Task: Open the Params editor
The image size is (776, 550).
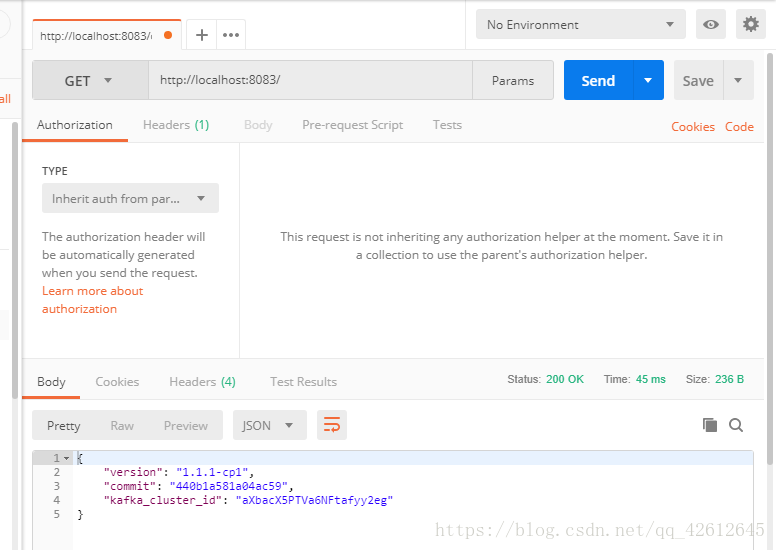Action: (513, 80)
